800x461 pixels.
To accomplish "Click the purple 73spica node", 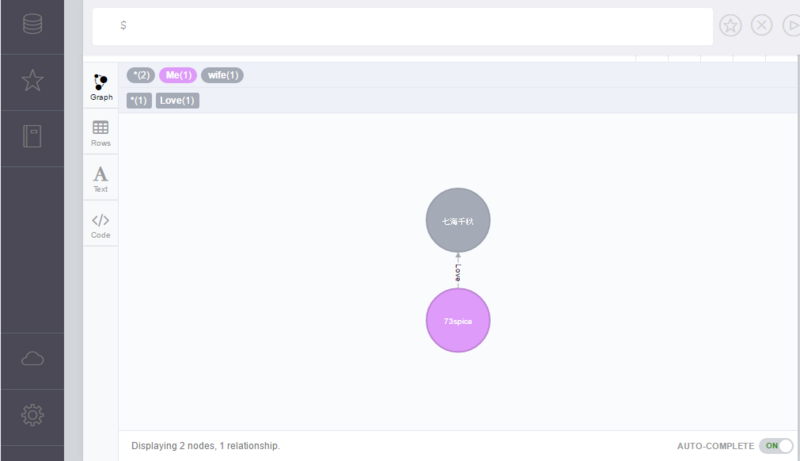I will click(458, 321).
